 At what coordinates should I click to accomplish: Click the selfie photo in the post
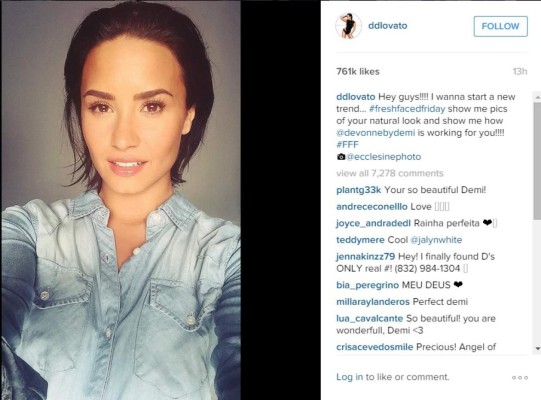click(x=121, y=200)
